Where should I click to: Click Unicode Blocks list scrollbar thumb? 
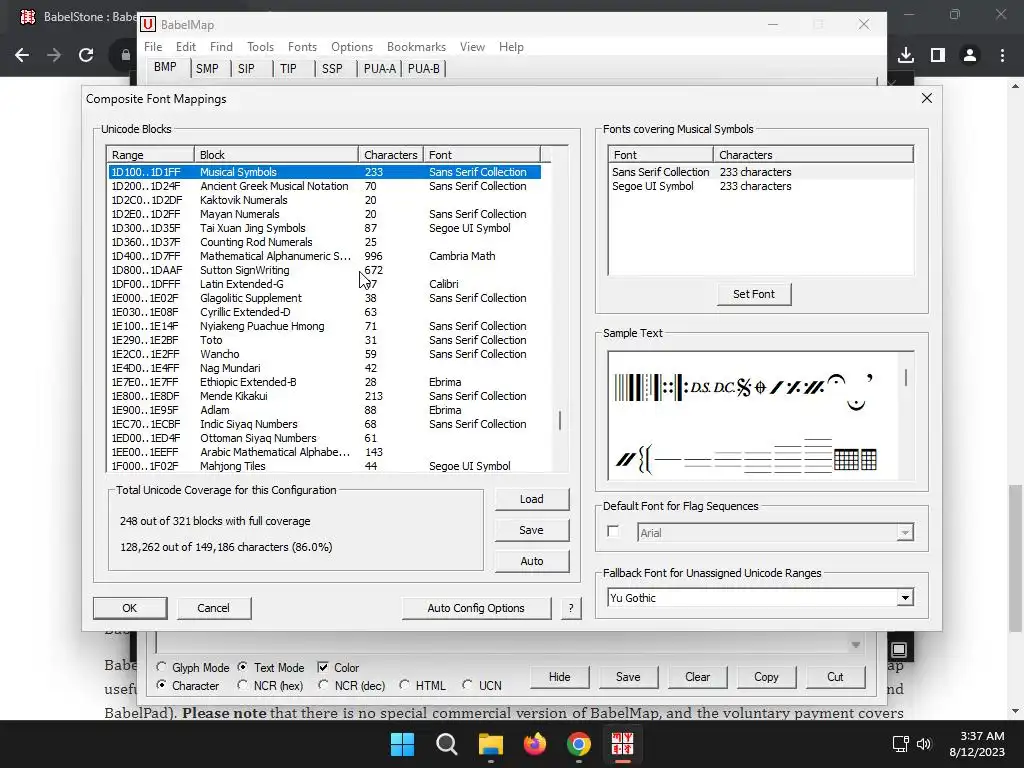pyautogui.click(x=560, y=420)
